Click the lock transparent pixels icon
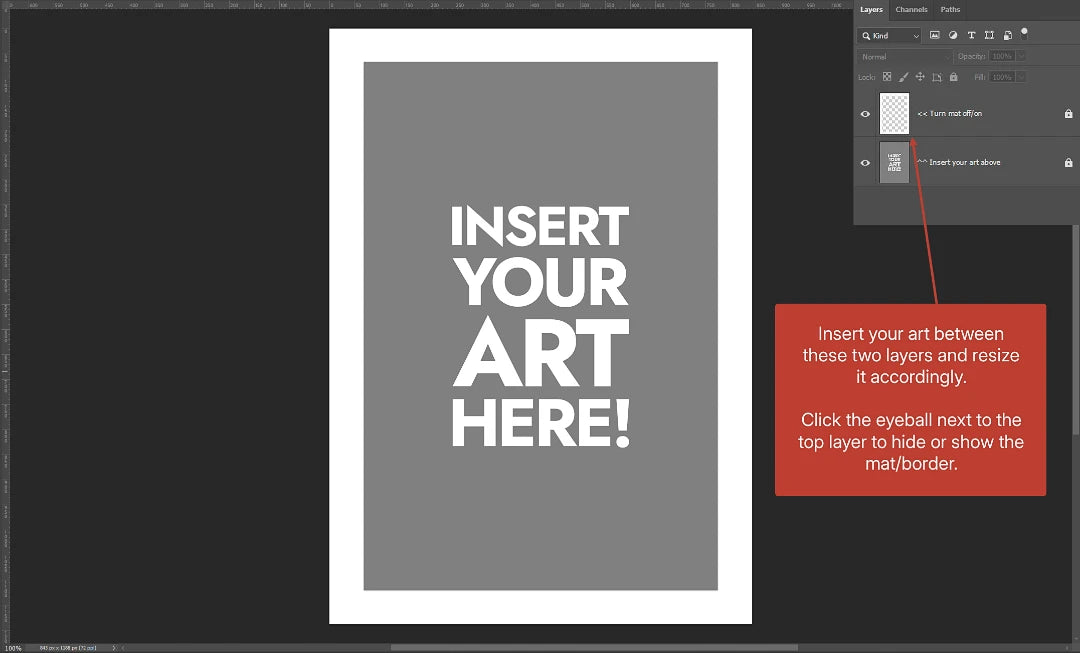Viewport: 1080px width, 653px height. tap(887, 77)
